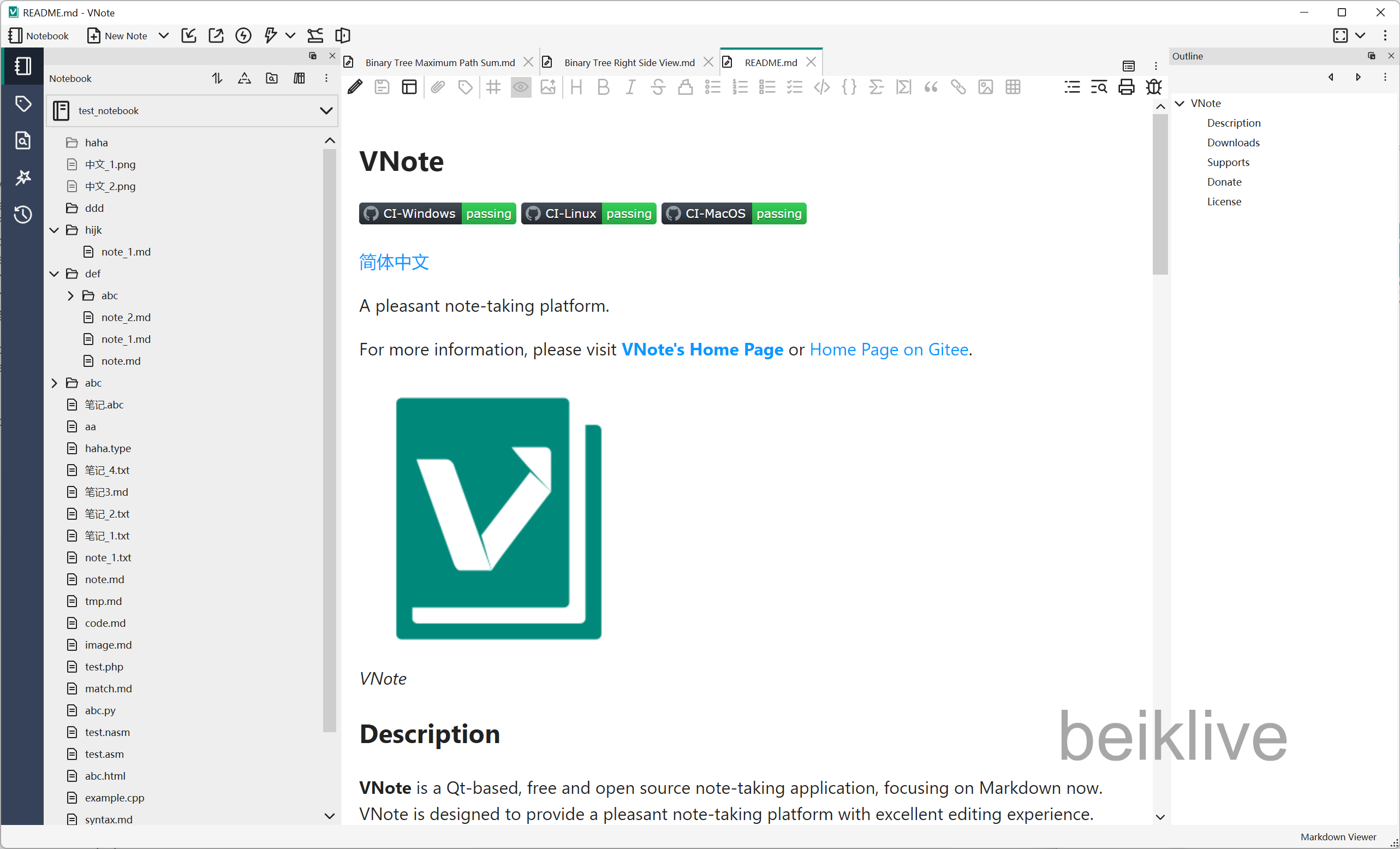
Task: Open Flash Page lightning circle icon
Action: pyautogui.click(x=243, y=36)
